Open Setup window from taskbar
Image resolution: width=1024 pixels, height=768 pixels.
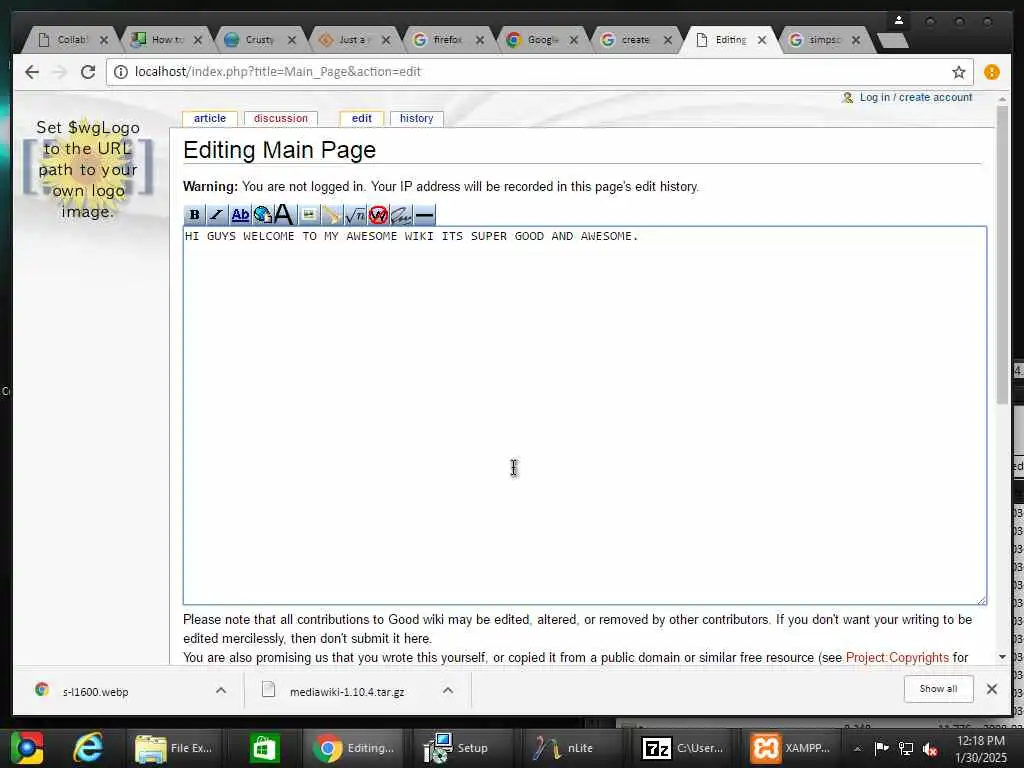click(456, 748)
